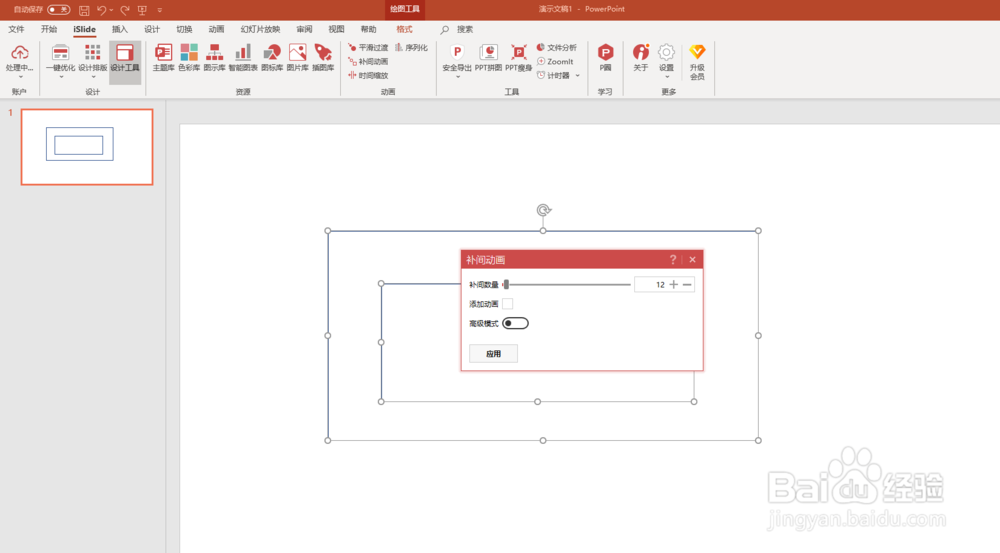Click the 补间数量 value field showing 12
Image resolution: width=1000 pixels, height=553 pixels.
650,284
